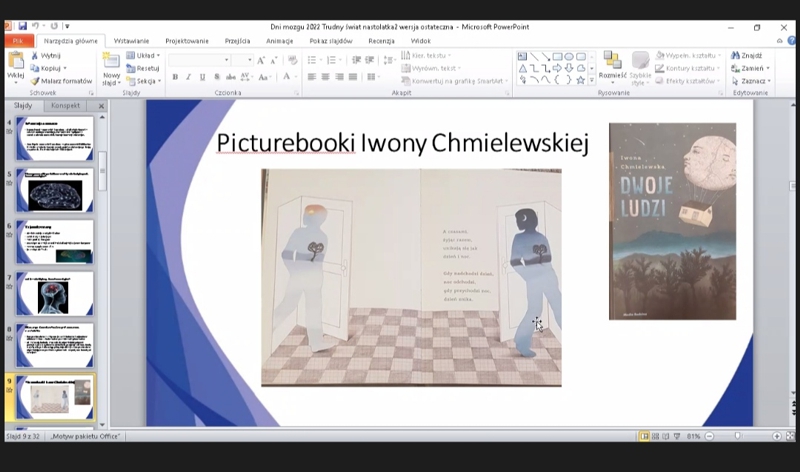Screen dimensions: 800x472
Task: Click the zoom out minus button
Action: [x=709, y=436]
